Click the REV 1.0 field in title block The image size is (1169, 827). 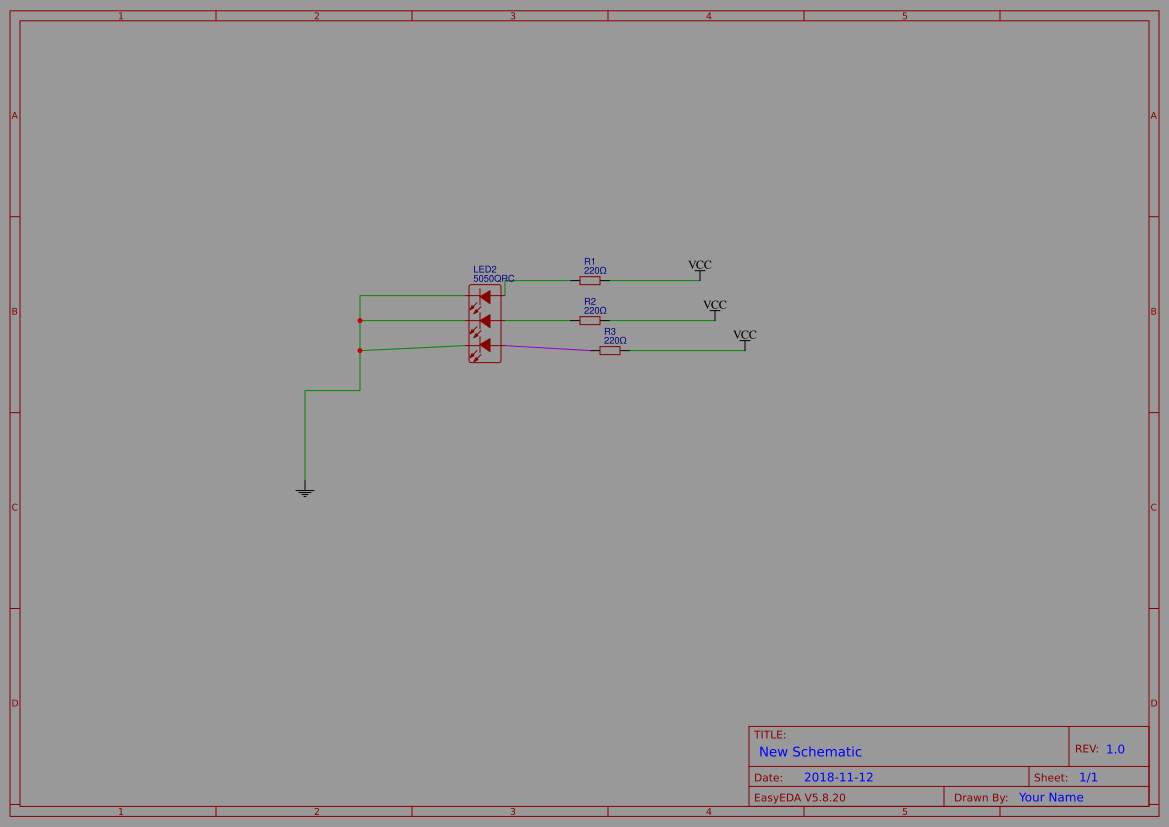point(1113,747)
